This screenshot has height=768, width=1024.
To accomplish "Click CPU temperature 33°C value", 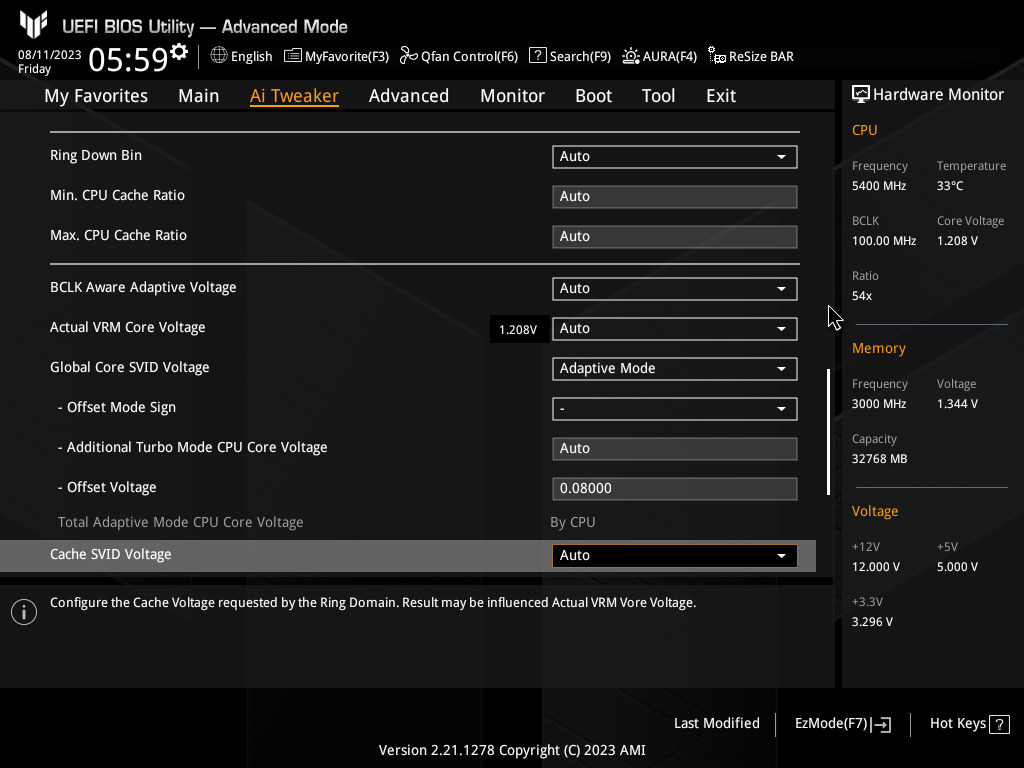I will pos(950,186).
